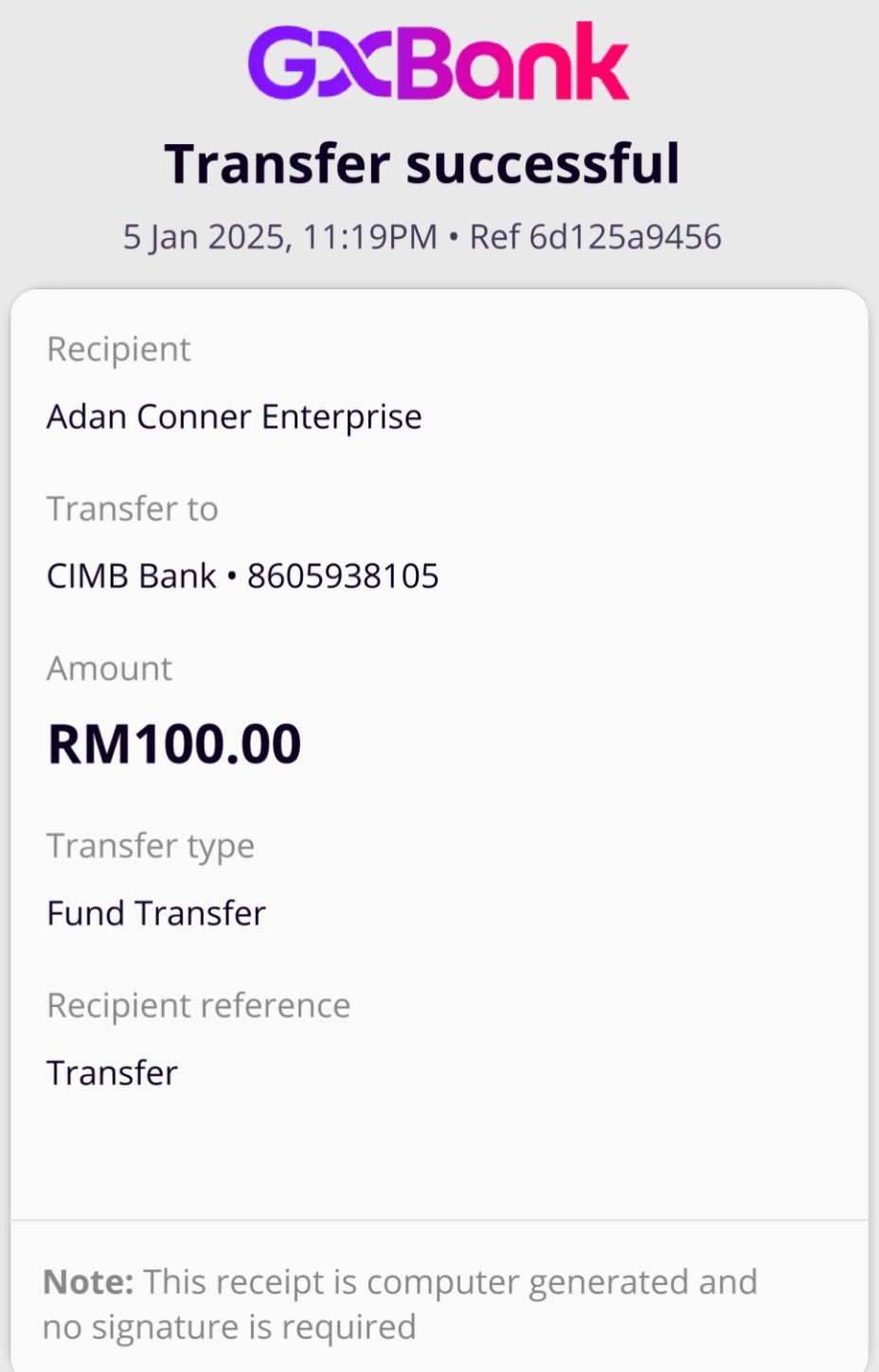Viewport: 879px width, 1372px height.
Task: Tap the 'no signature is required' line
Action: pos(229,1327)
